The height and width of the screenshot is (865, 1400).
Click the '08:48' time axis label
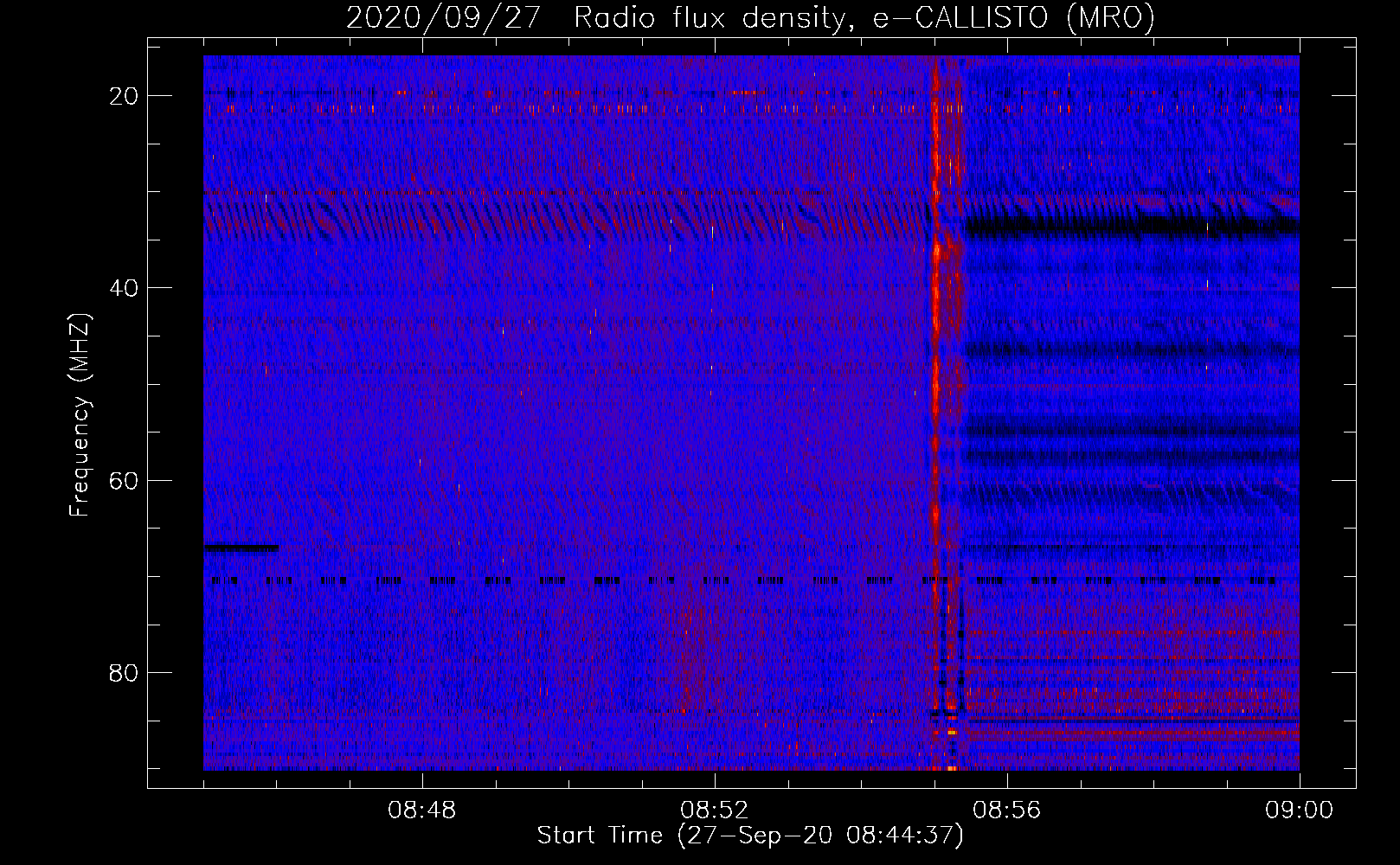[x=422, y=811]
